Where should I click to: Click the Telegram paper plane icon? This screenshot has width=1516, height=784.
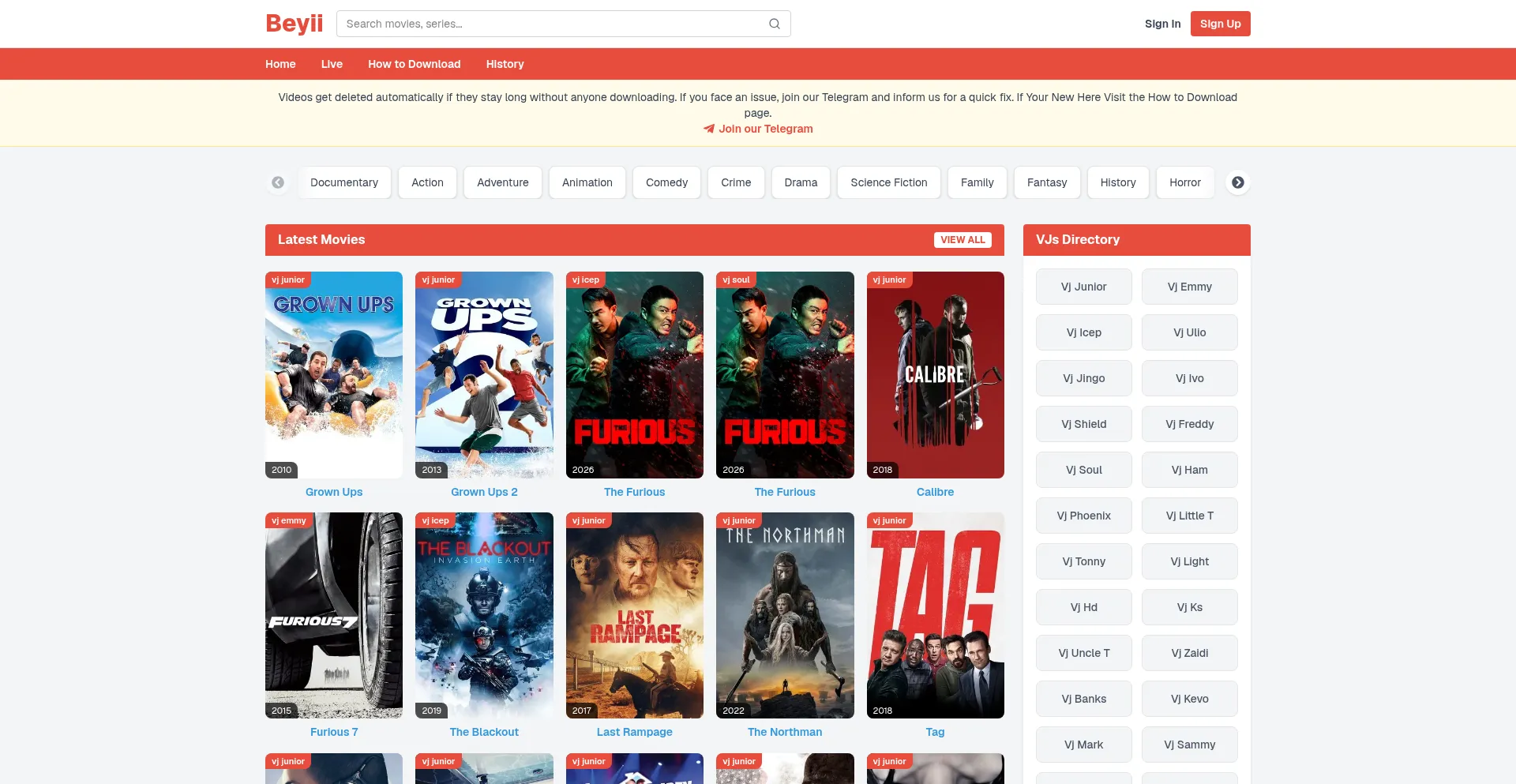tap(709, 129)
